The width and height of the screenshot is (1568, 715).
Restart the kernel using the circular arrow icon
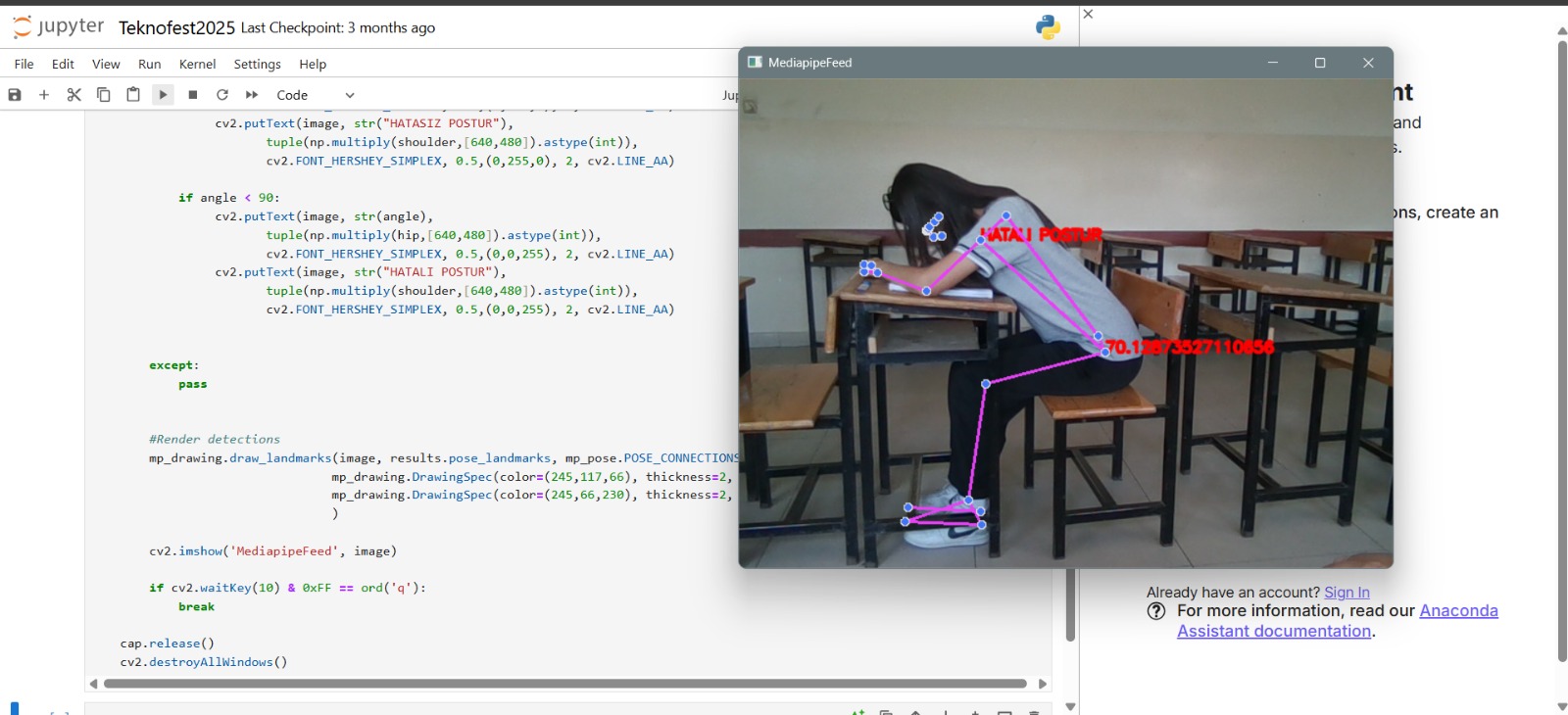coord(222,95)
